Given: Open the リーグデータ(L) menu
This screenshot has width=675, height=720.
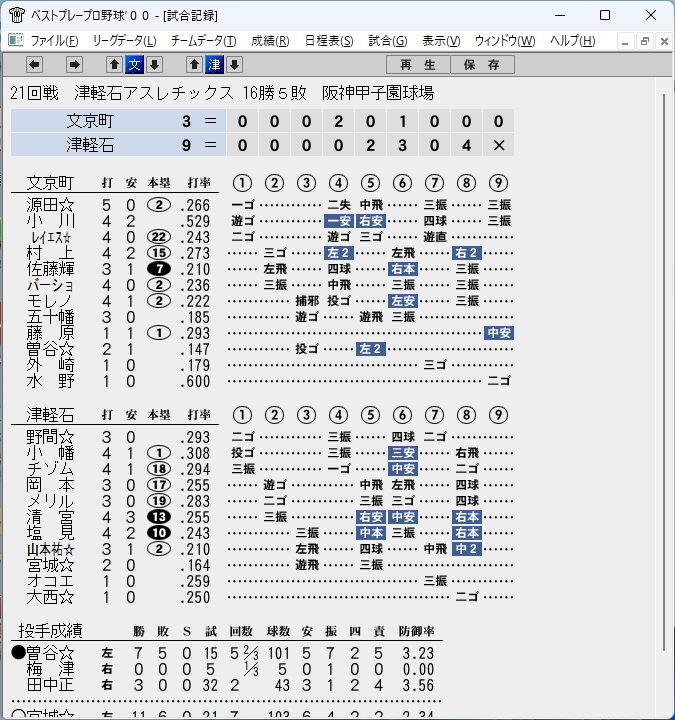Looking at the screenshot, I should tap(124, 41).
